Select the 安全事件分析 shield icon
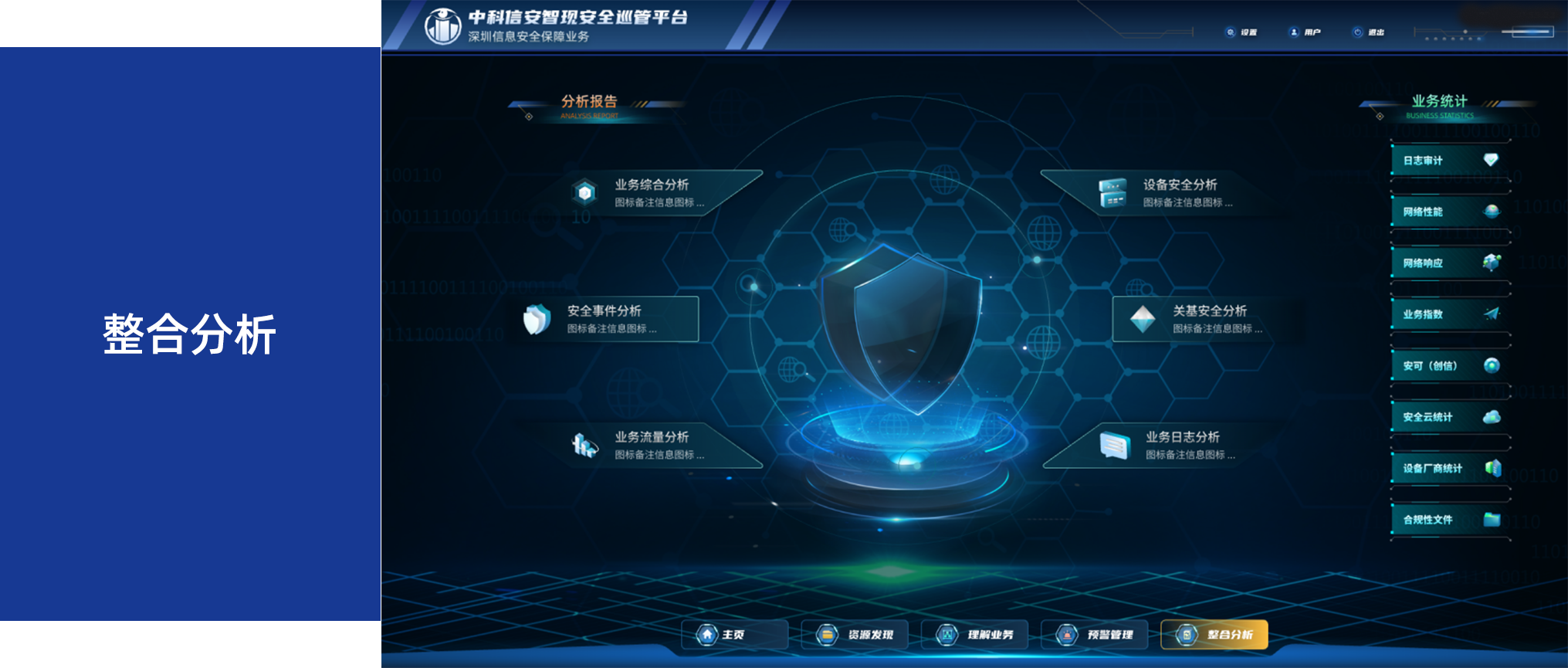1568x668 pixels. pos(537,319)
